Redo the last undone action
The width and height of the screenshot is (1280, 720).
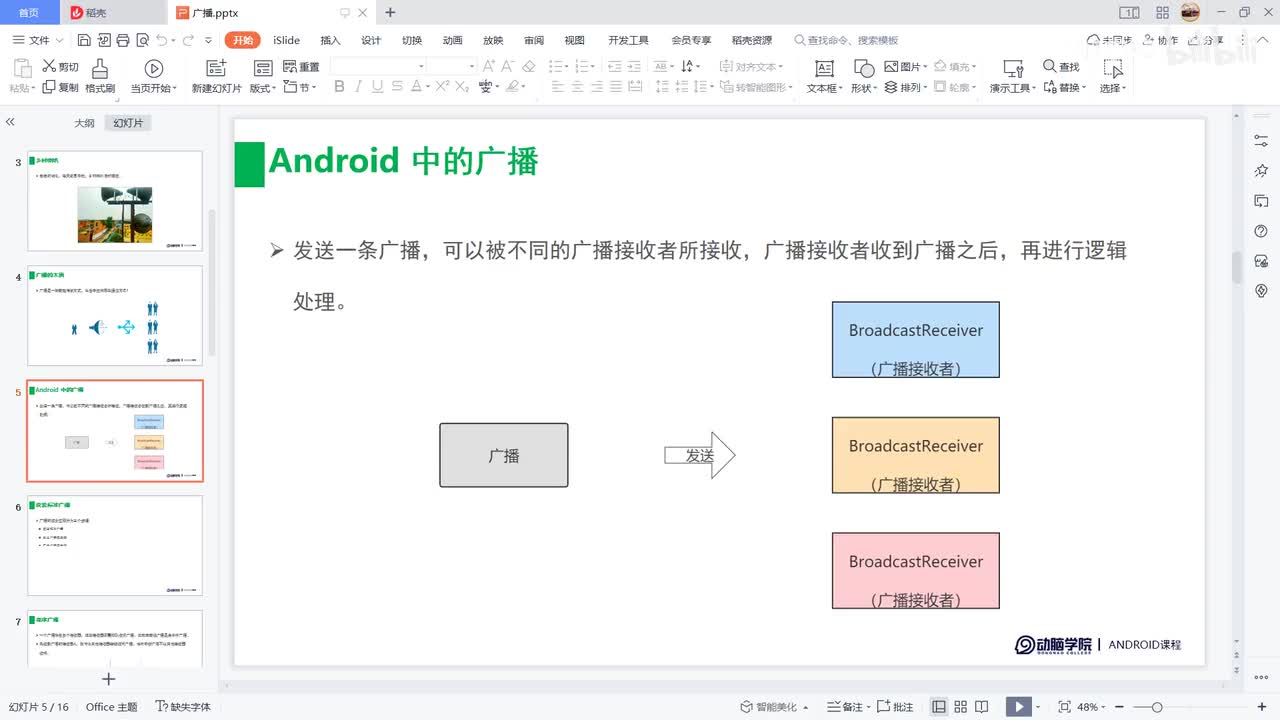pyautogui.click(x=187, y=40)
